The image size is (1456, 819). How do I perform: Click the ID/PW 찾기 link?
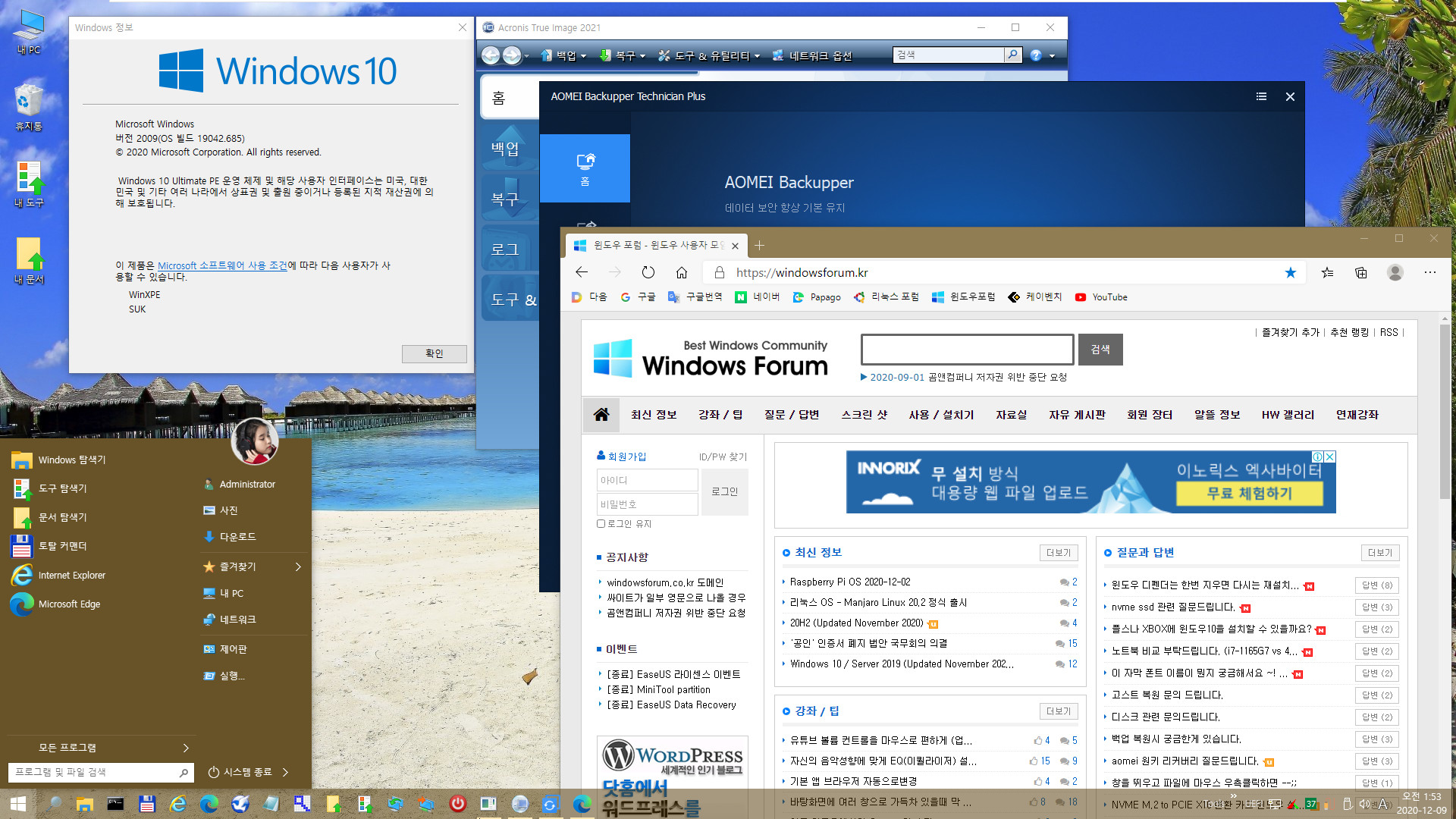coord(723,457)
